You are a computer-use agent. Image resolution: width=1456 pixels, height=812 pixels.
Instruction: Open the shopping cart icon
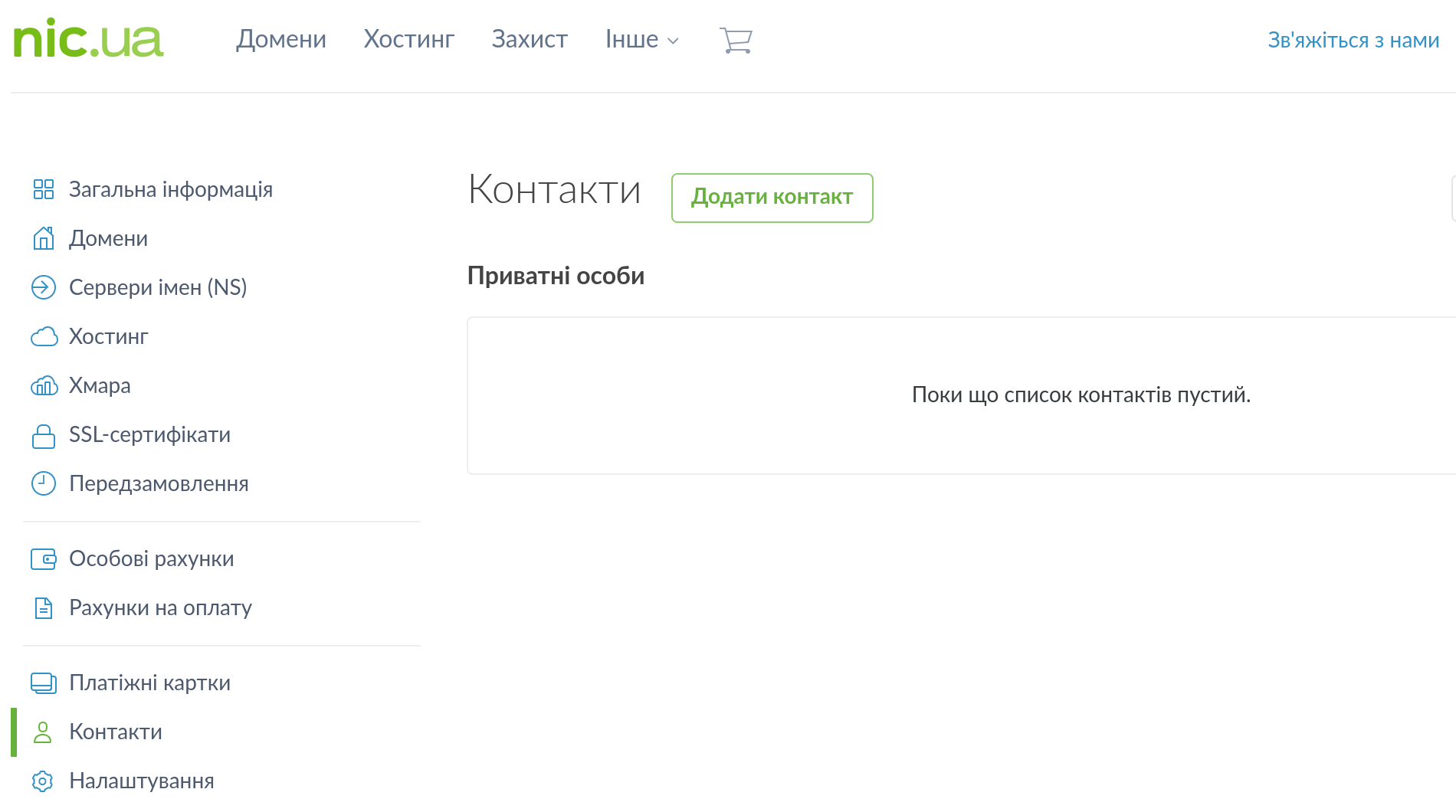(x=736, y=40)
